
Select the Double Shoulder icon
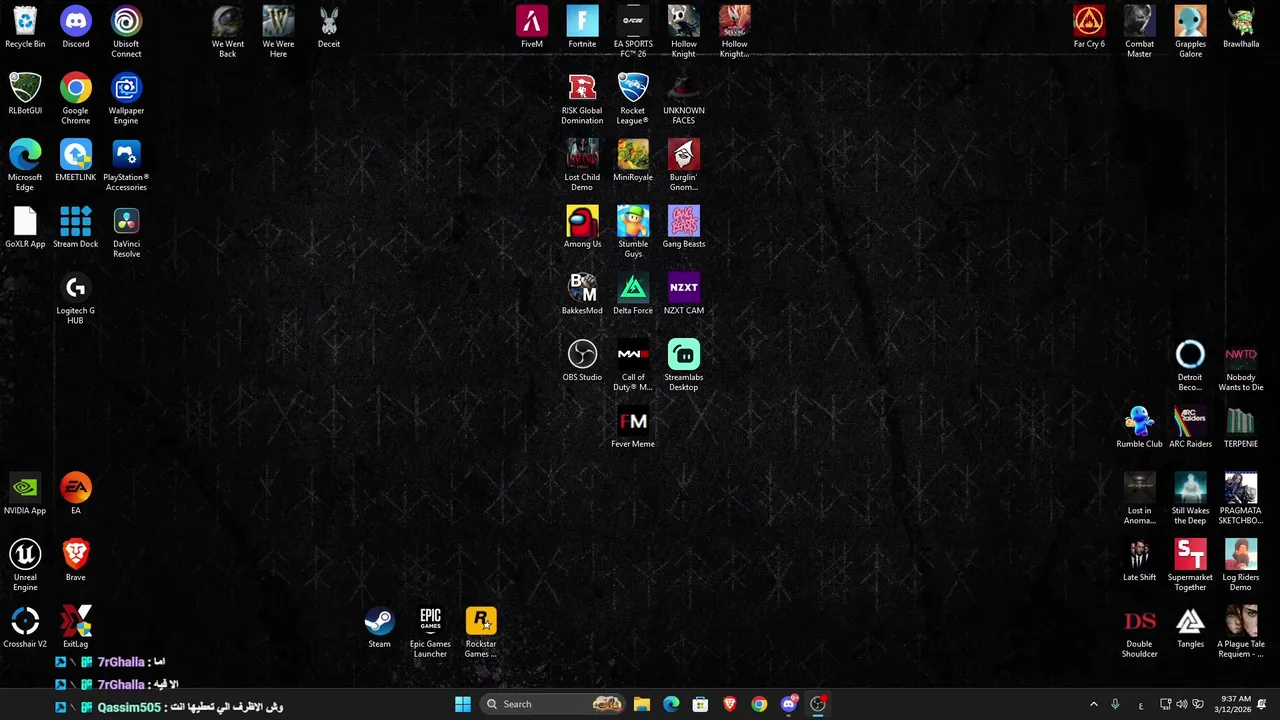click(x=1140, y=632)
